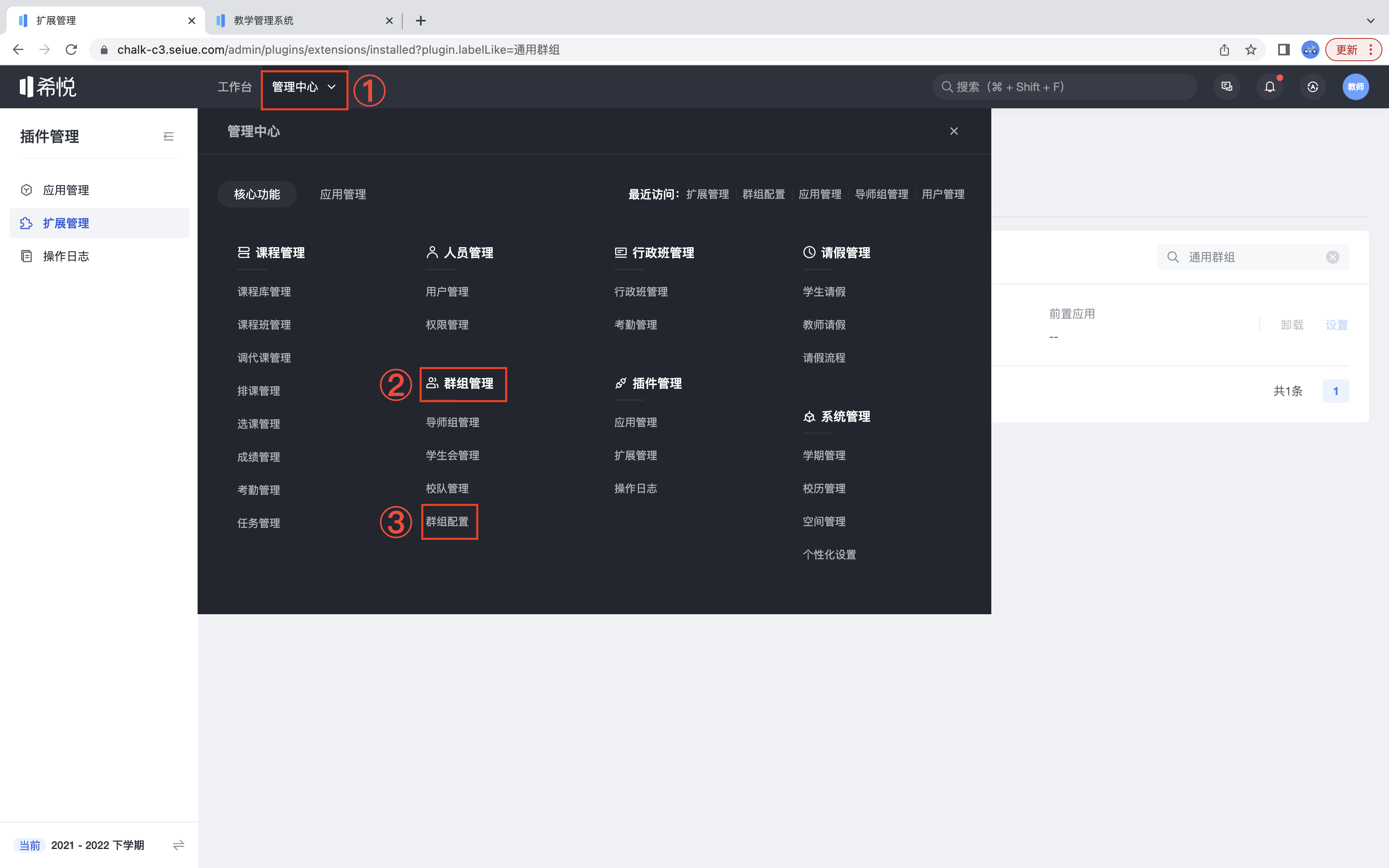Toggle the browser side panel icon
Viewport: 1389px width, 868px height.
(x=1284, y=50)
